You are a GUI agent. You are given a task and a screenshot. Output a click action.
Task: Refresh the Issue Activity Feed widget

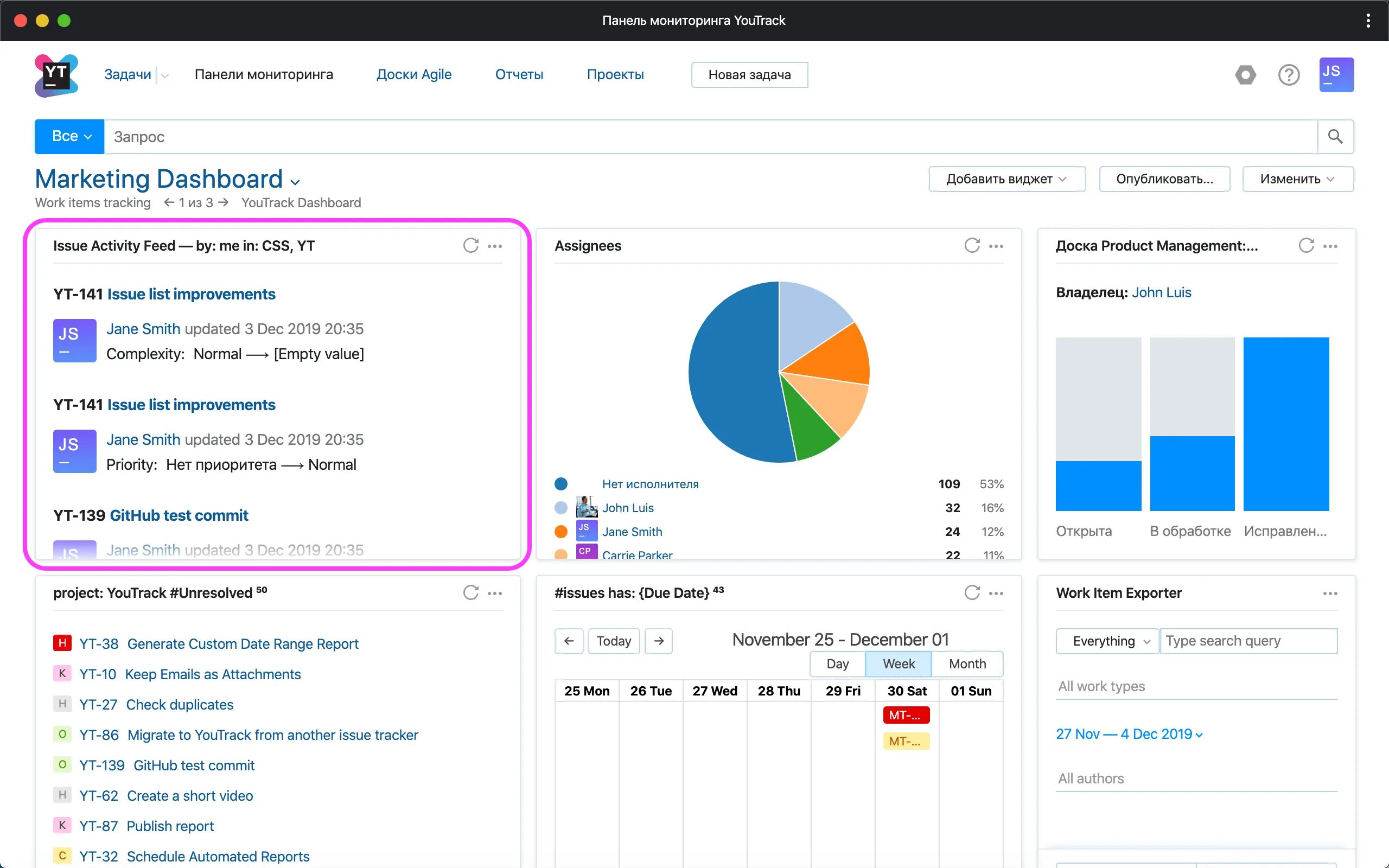(470, 246)
